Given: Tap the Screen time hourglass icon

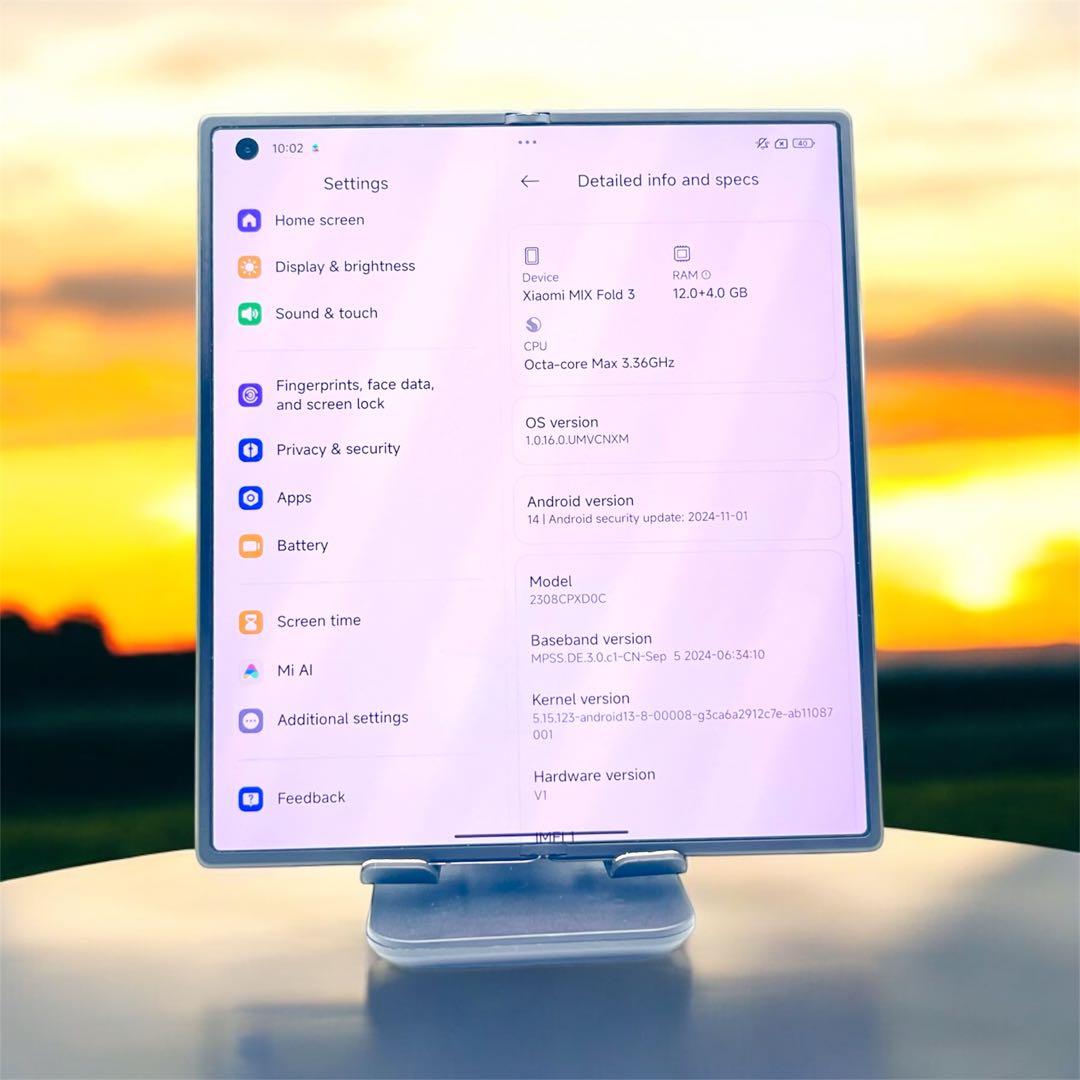Looking at the screenshot, I should pyautogui.click(x=251, y=622).
